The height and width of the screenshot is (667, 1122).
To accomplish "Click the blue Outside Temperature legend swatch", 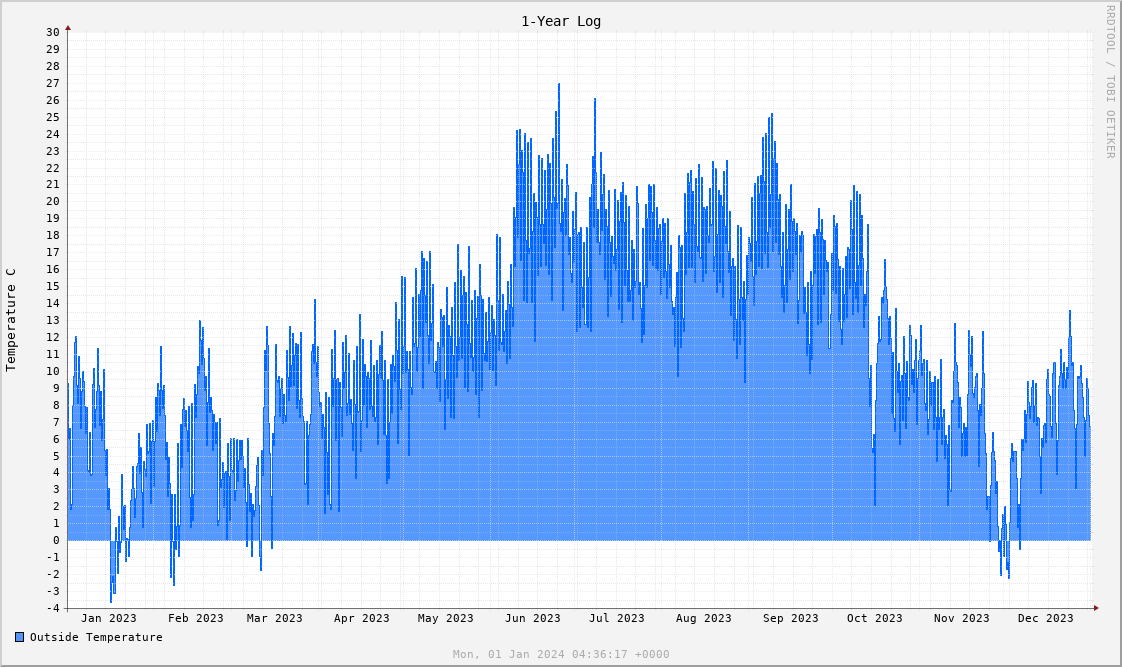I will point(19,637).
